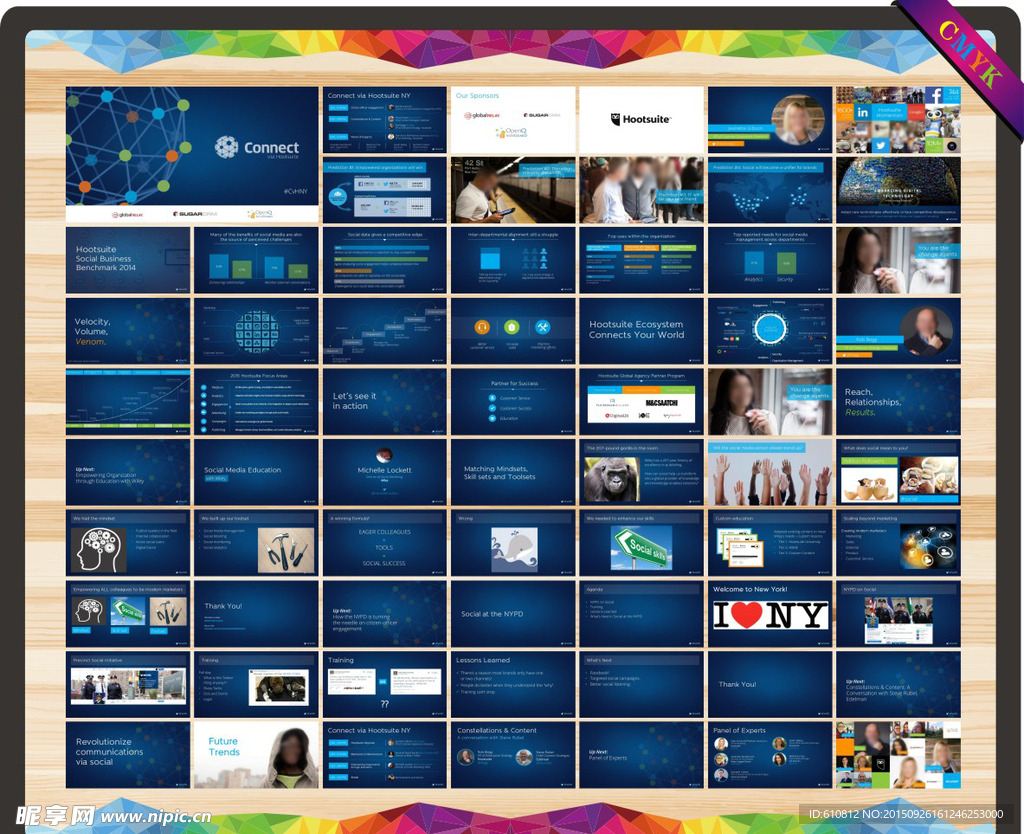1024x834 pixels.
Task: Open Inter-departmental alignment still a struggle slide
Action: coord(513,260)
